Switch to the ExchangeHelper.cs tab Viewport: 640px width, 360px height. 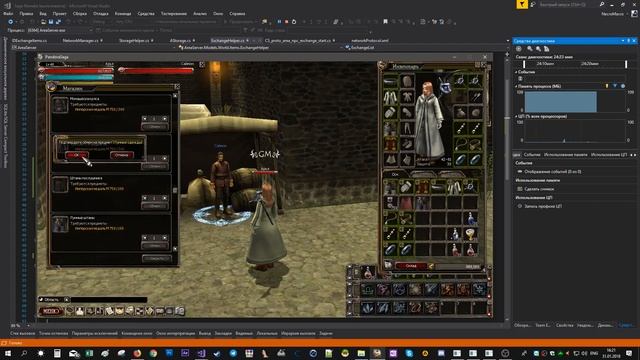(x=227, y=40)
